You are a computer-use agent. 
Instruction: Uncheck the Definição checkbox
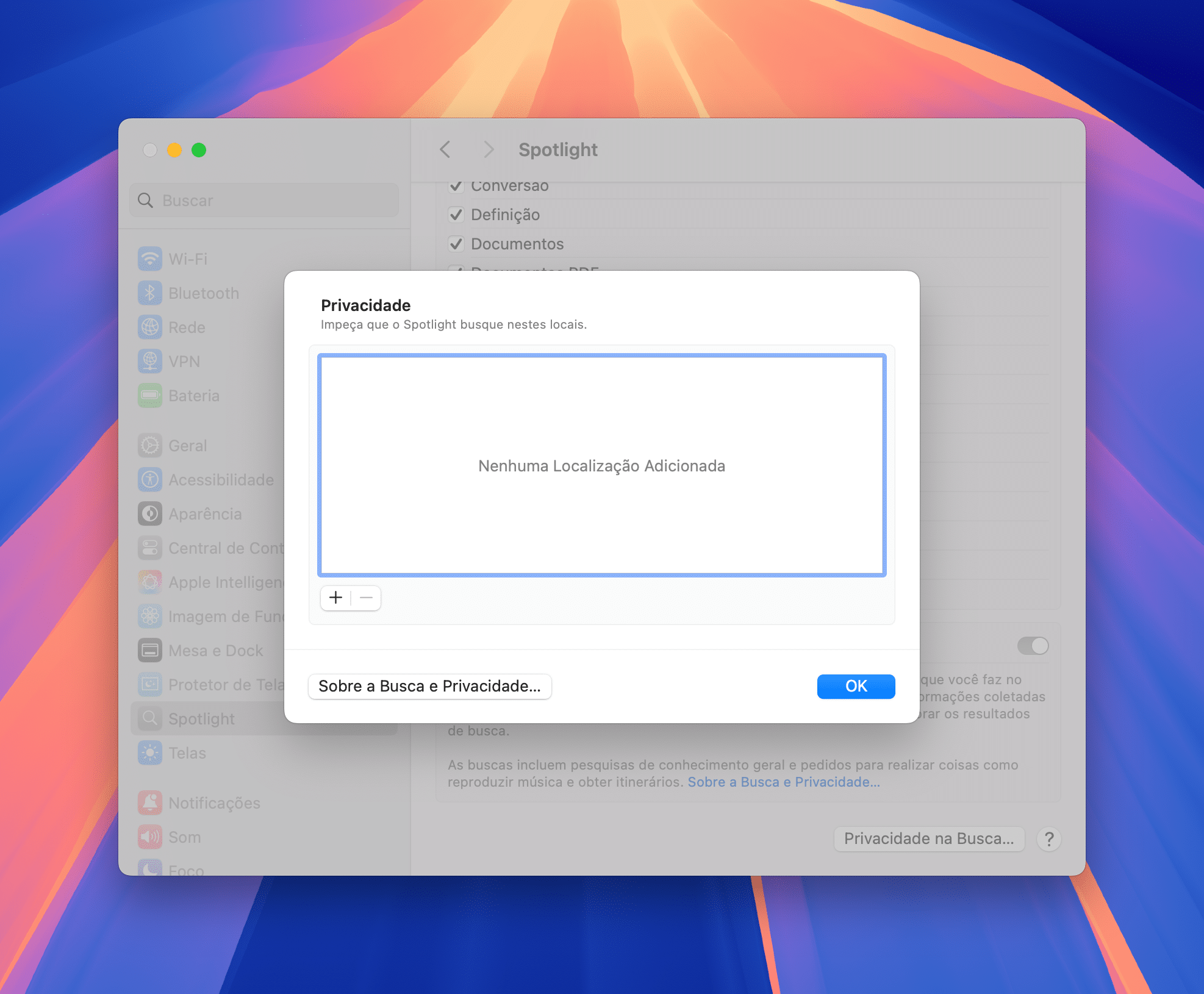point(456,215)
